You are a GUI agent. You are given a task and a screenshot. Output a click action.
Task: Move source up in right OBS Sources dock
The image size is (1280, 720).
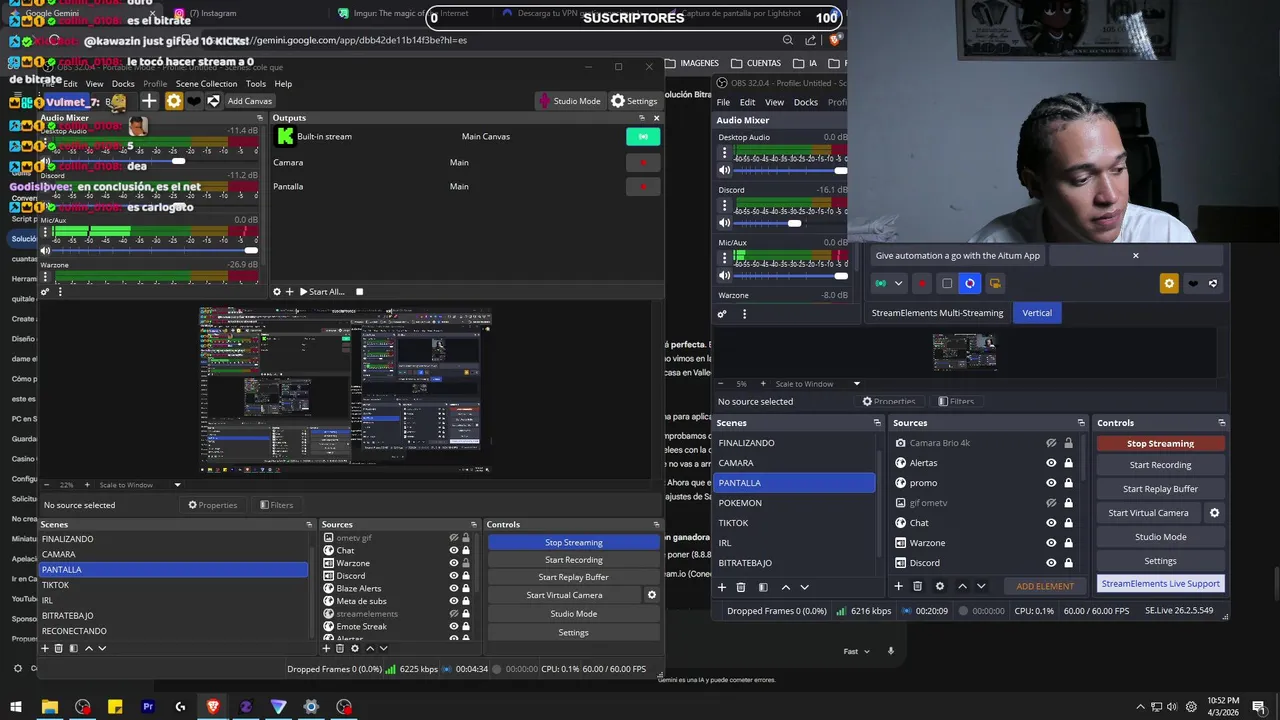(x=962, y=586)
